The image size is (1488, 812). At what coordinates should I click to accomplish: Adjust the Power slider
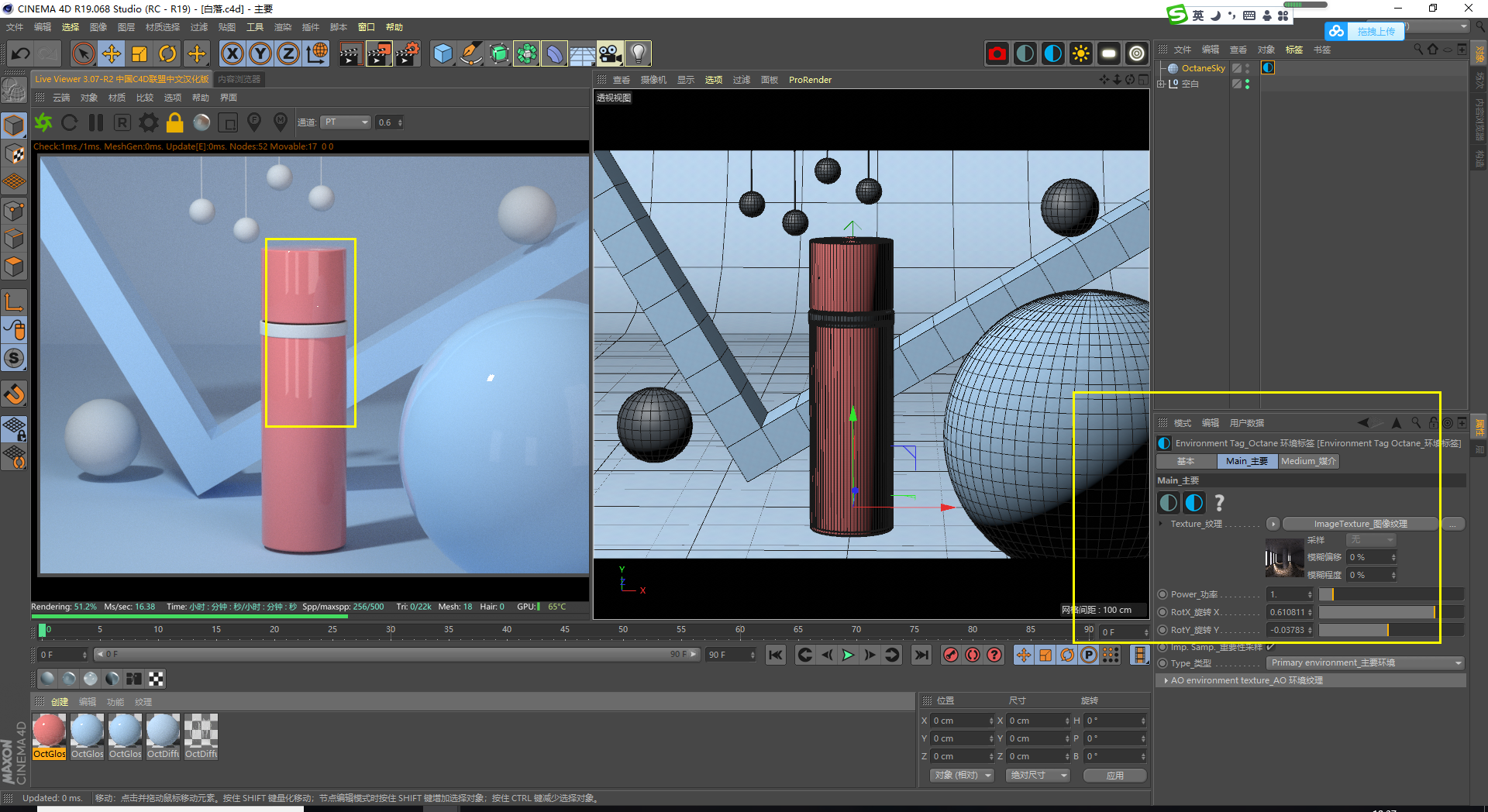coord(1391,594)
